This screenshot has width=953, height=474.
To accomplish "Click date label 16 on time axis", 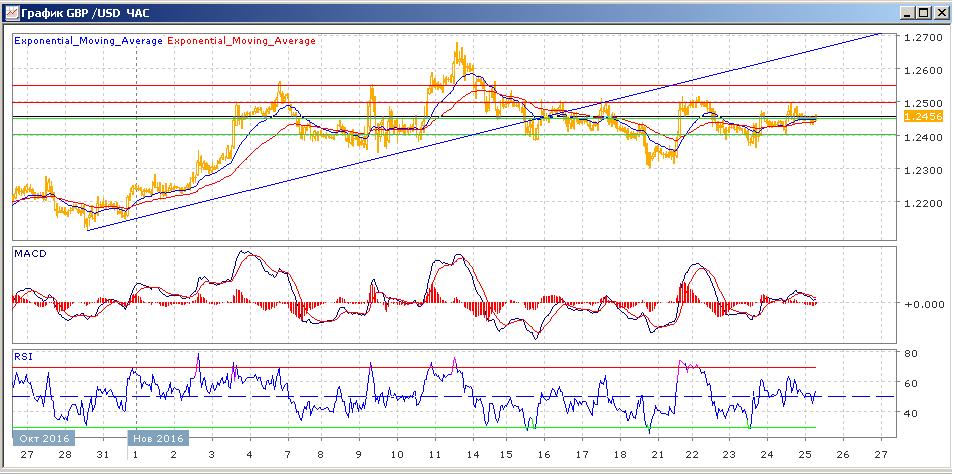I will pos(545,455).
